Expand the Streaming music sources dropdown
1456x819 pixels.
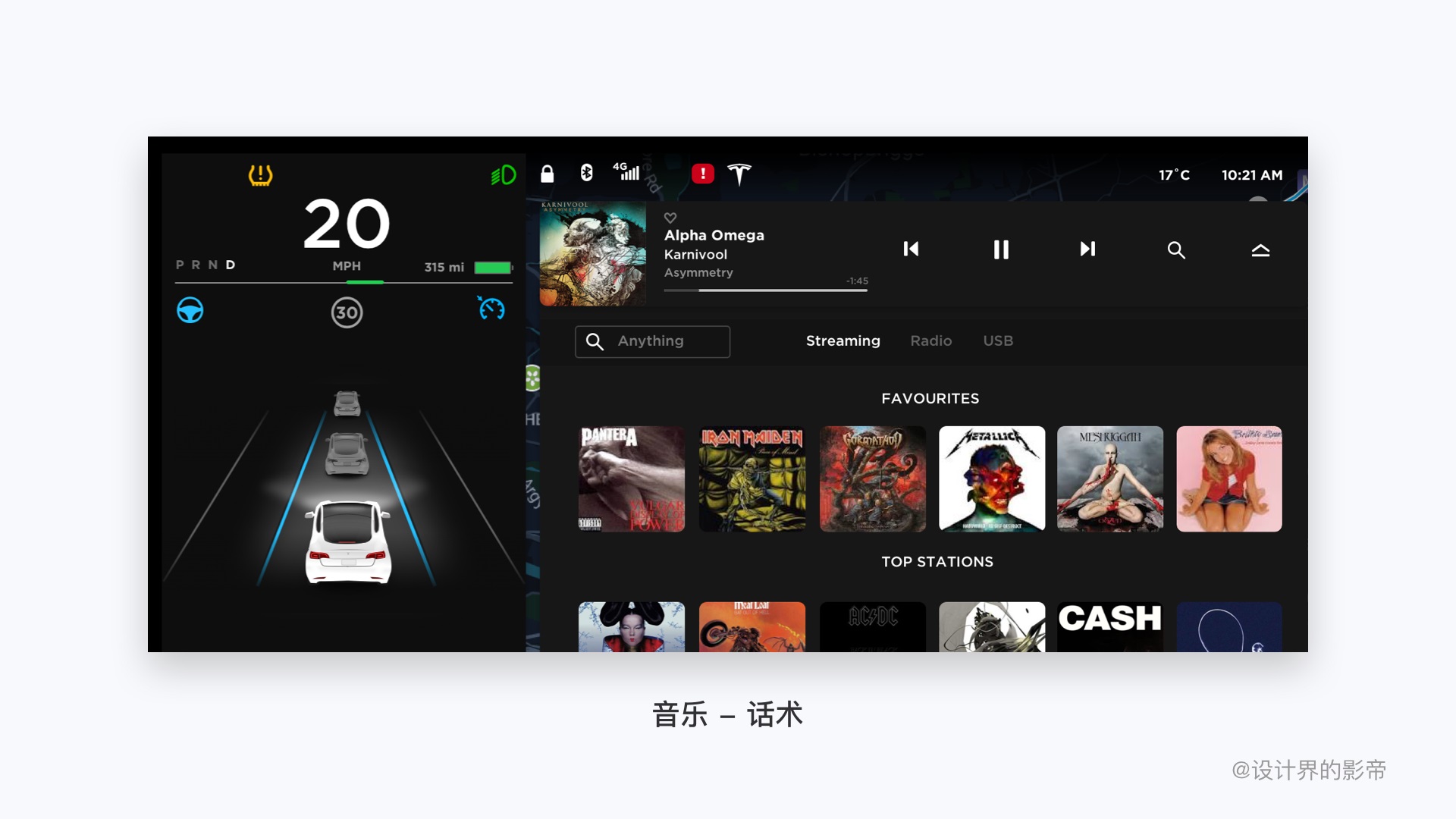[x=843, y=341]
